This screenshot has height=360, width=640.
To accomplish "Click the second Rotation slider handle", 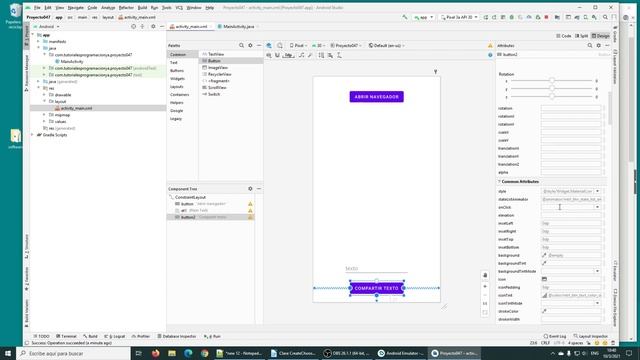I will [x=552, y=89].
